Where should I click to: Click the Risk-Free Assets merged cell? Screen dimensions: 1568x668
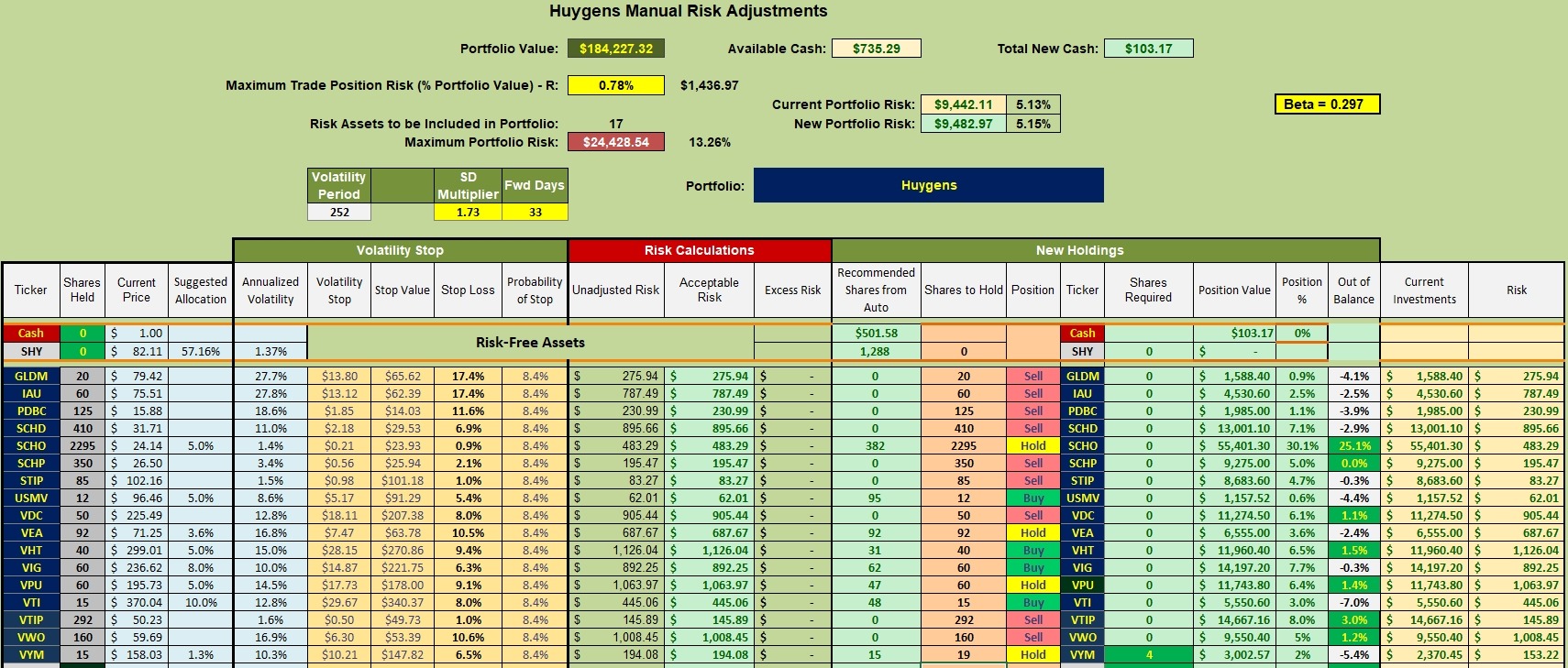point(530,343)
